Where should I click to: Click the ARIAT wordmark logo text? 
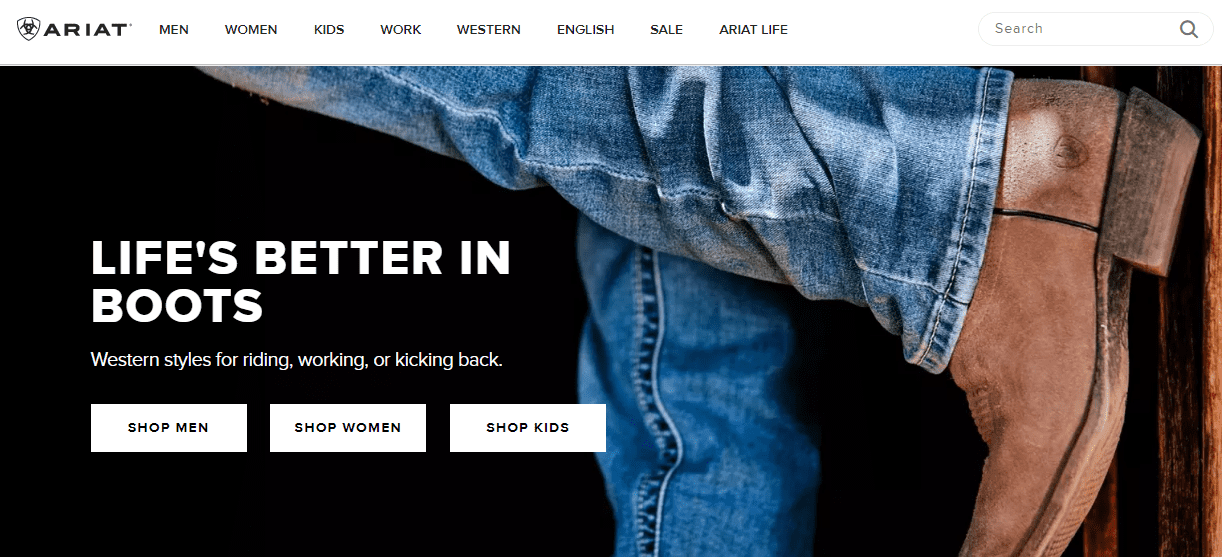pyautogui.click(x=88, y=29)
